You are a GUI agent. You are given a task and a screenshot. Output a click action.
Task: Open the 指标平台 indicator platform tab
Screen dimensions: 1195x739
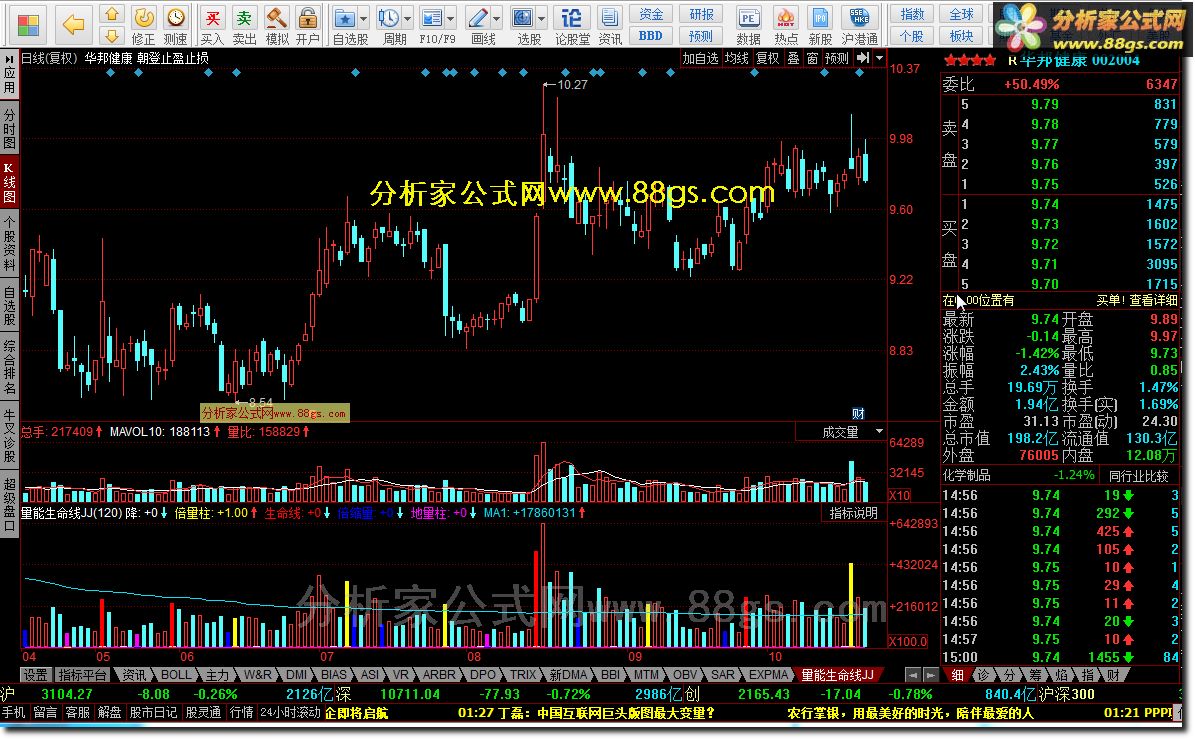click(83, 675)
